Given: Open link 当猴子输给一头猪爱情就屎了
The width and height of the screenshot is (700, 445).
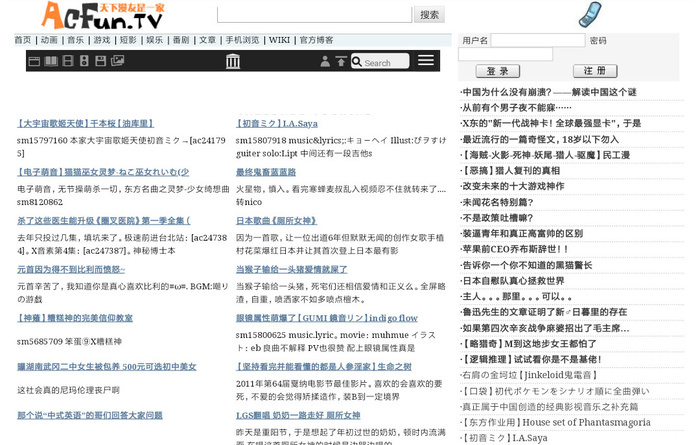Looking at the screenshot, I should point(292,270).
